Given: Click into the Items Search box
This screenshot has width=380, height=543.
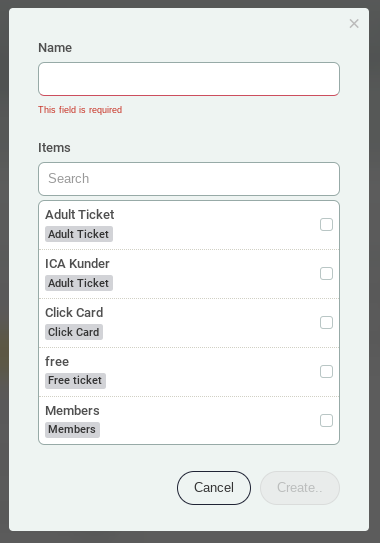Looking at the screenshot, I should [189, 179].
